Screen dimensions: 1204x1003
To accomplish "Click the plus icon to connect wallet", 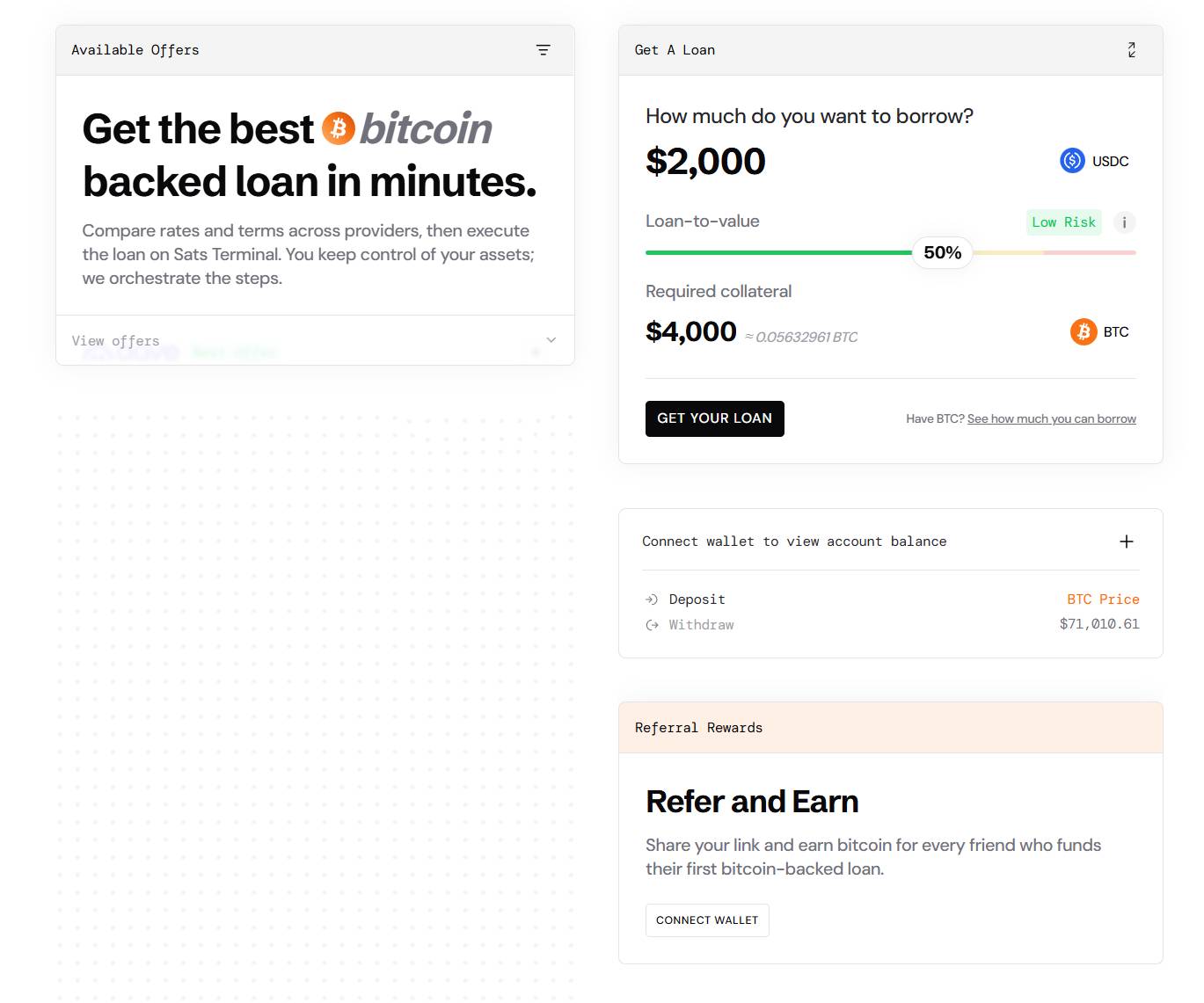I will (1126, 541).
